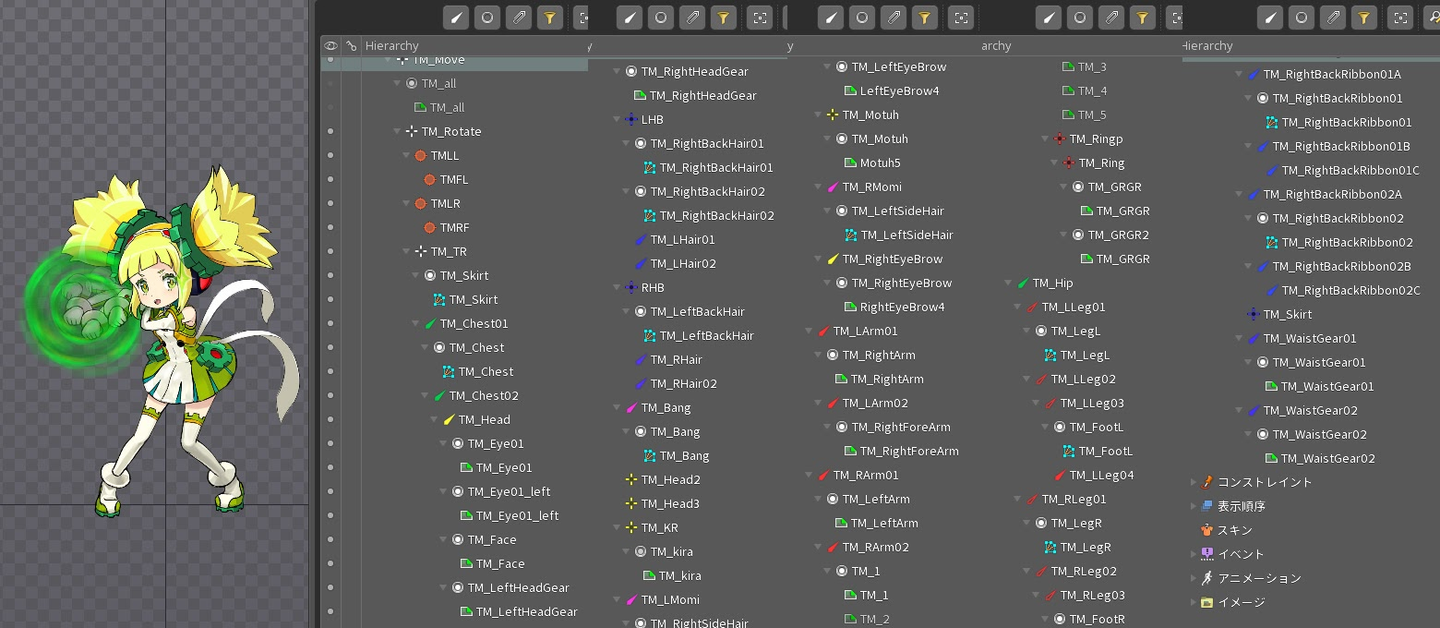Toggle visibility dot for TM_Chest02 row
Screen dimensions: 1440x628
(330, 396)
